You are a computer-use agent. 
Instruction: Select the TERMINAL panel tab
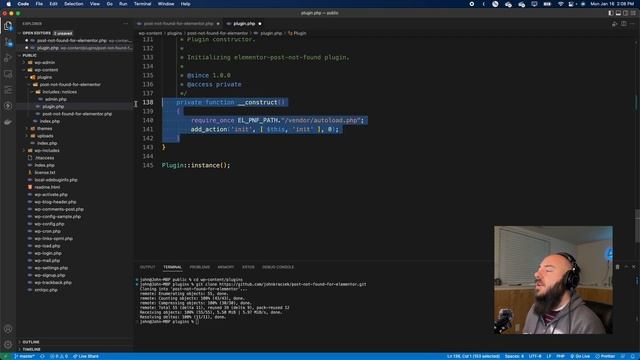tap(173, 267)
